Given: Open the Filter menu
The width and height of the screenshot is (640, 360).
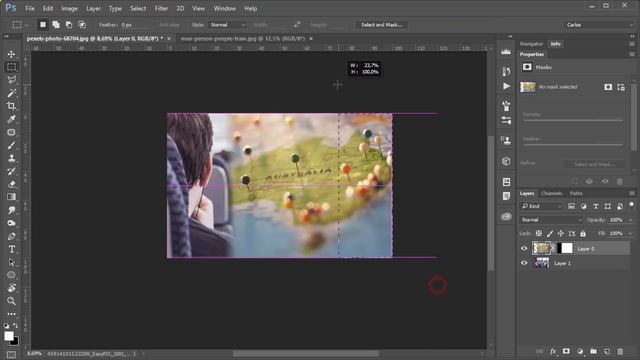Looking at the screenshot, I should (161, 9).
